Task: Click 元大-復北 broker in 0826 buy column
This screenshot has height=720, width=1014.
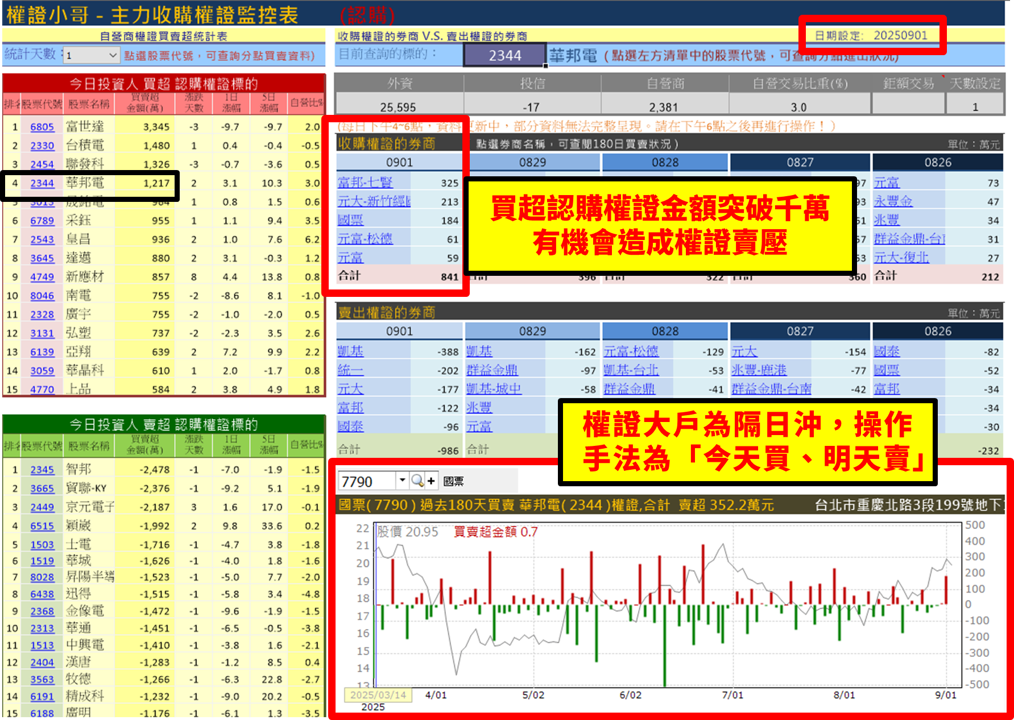Action: point(901,257)
